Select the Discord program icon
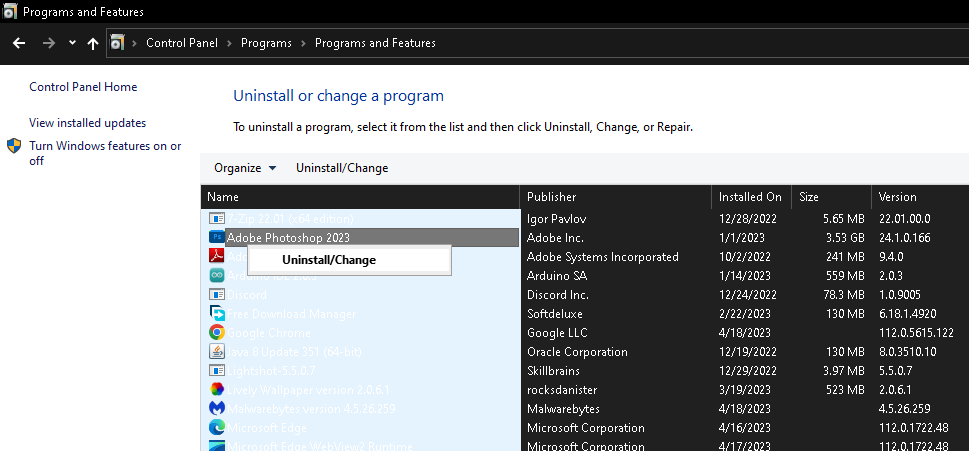This screenshot has width=969, height=451. (216, 295)
